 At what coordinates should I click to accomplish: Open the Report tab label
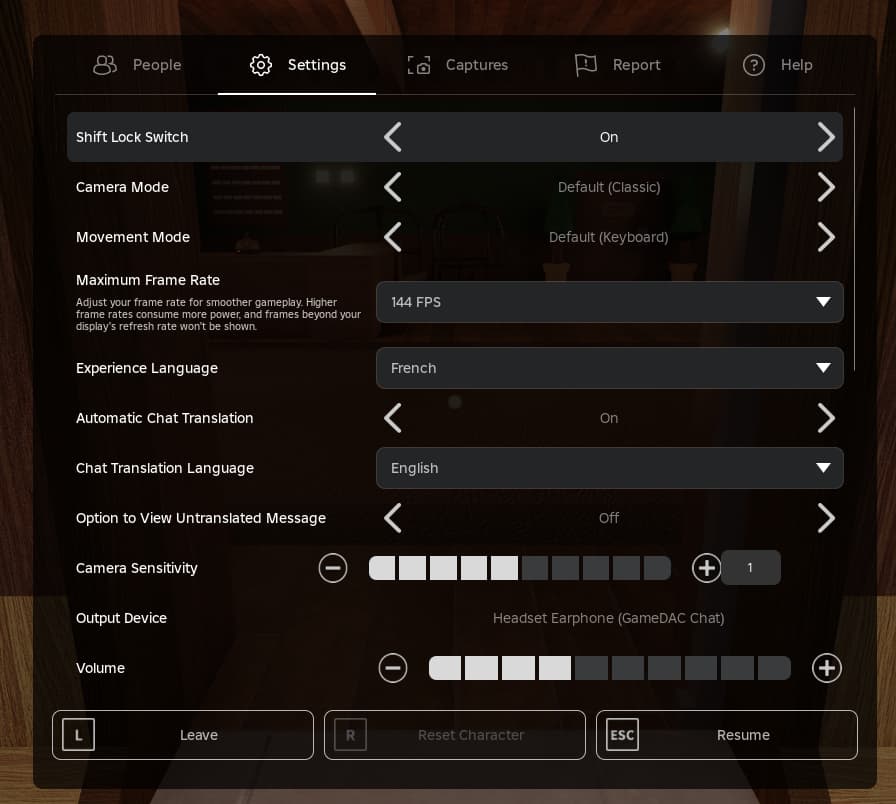(x=637, y=65)
